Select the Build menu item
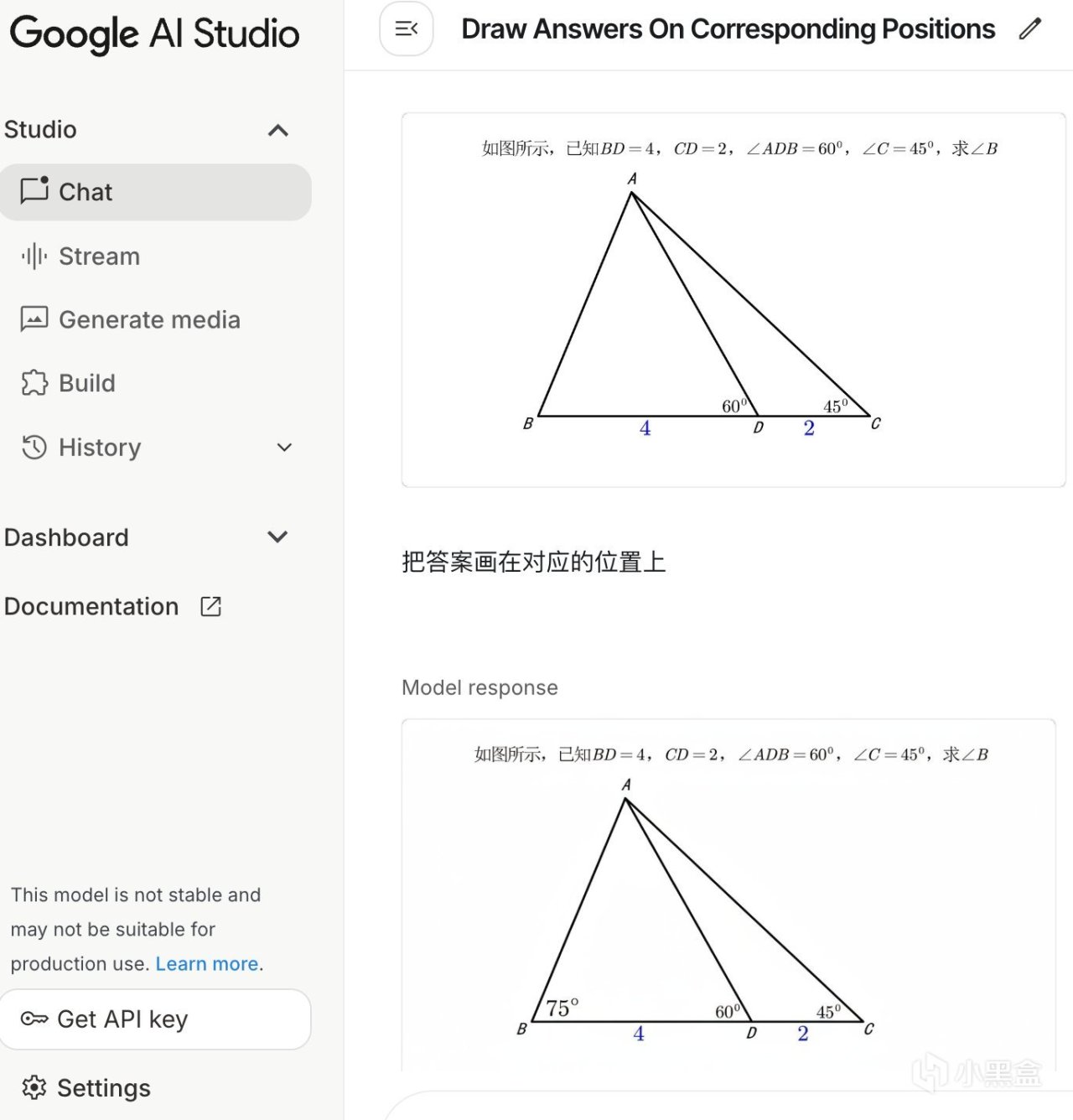 [x=87, y=383]
